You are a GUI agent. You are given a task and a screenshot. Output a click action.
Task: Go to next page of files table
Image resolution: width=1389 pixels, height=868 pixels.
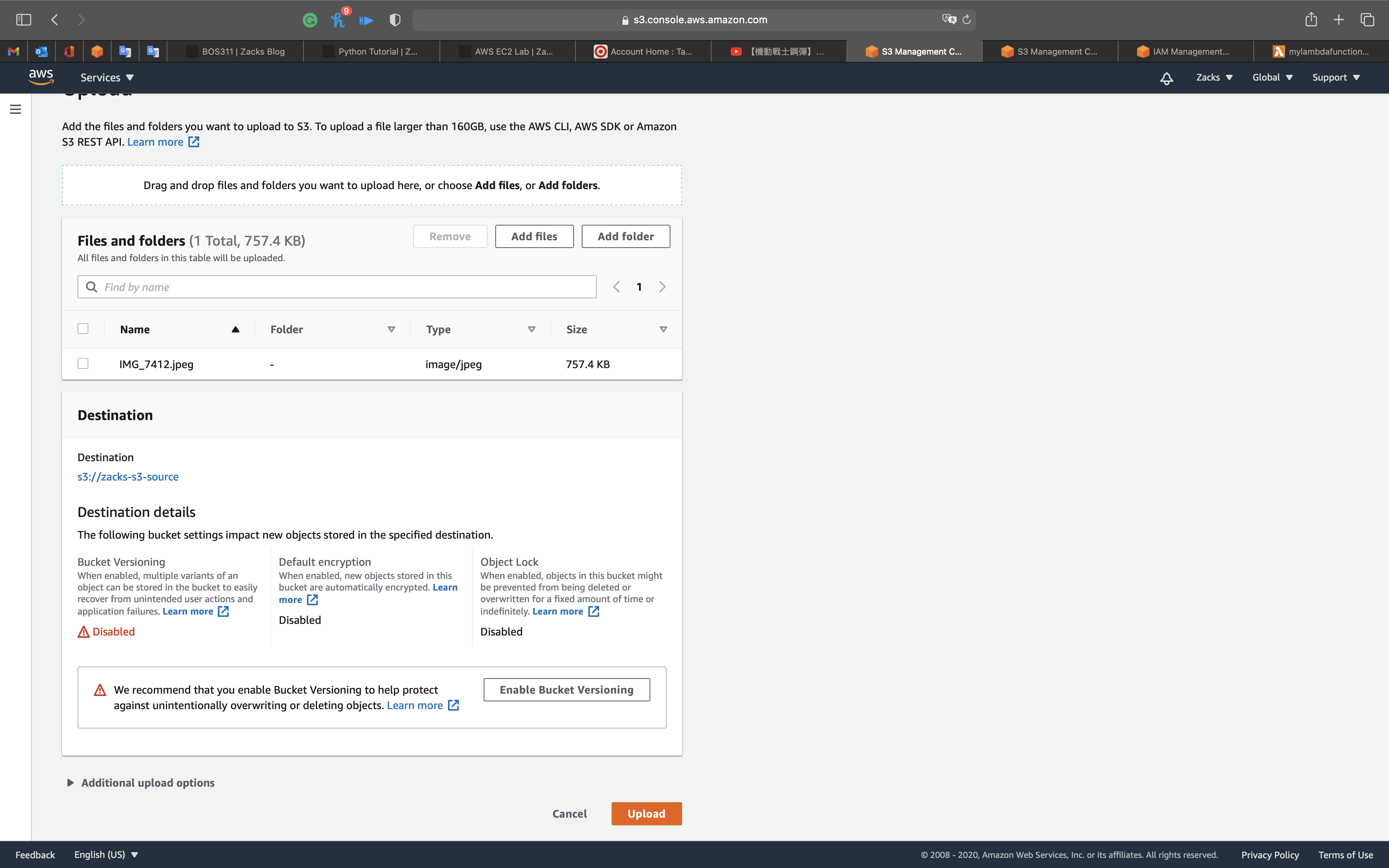coord(662,287)
